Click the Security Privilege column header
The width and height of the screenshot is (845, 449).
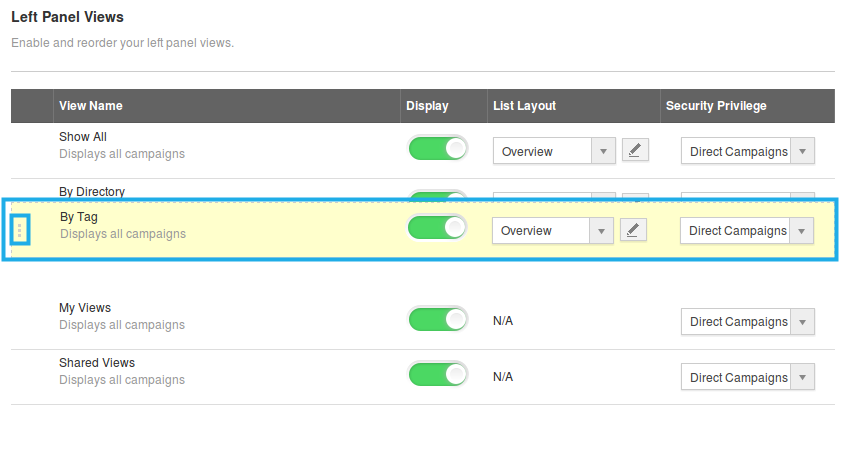click(716, 106)
